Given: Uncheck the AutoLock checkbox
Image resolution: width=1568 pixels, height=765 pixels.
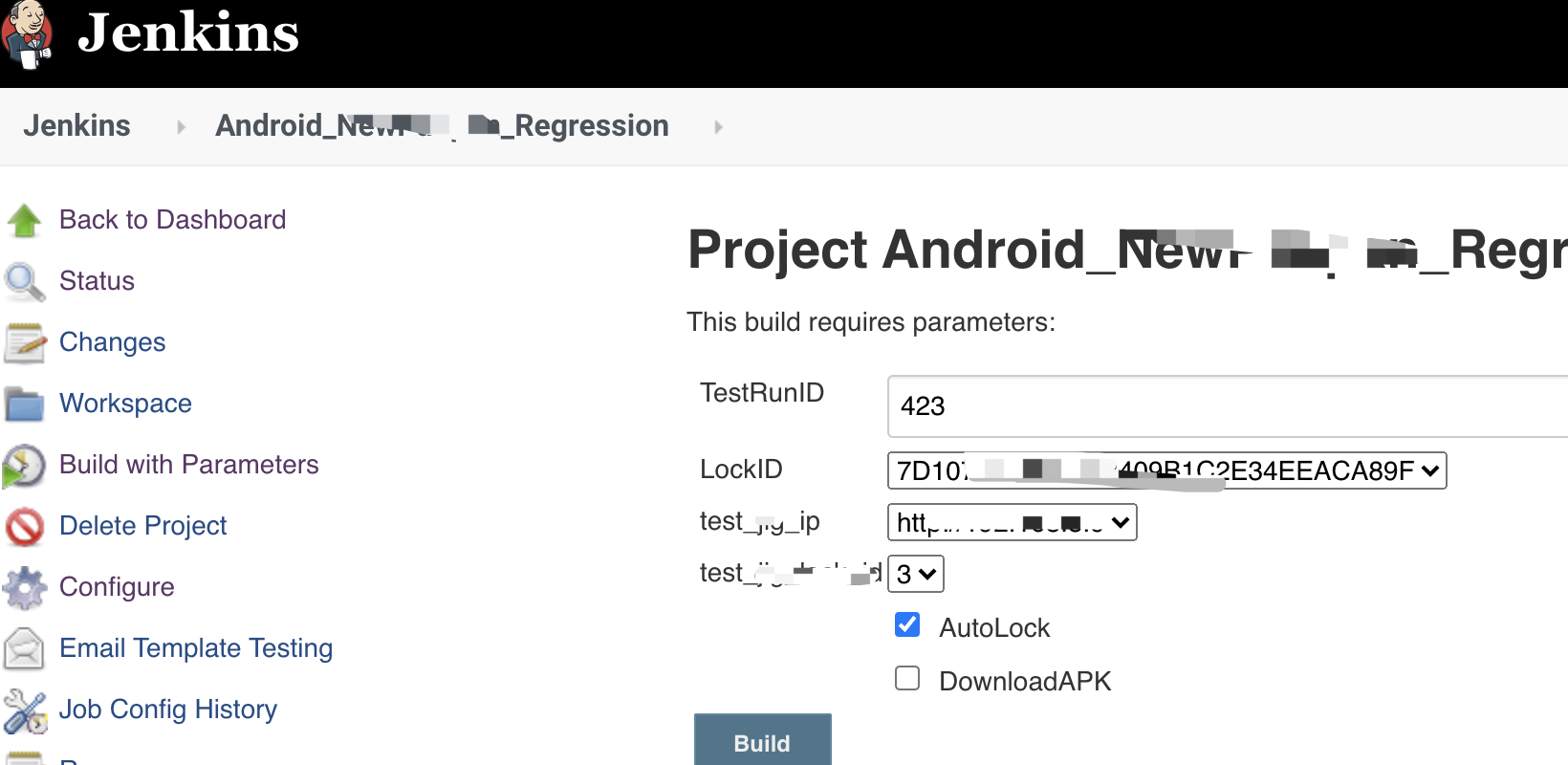Looking at the screenshot, I should 907,625.
